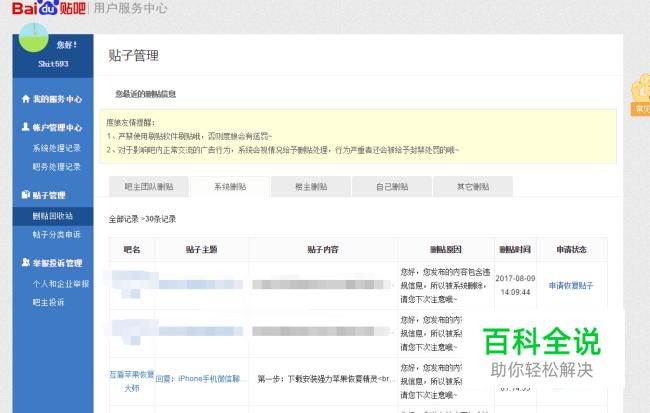Click the 吧名 column header

click(132, 249)
